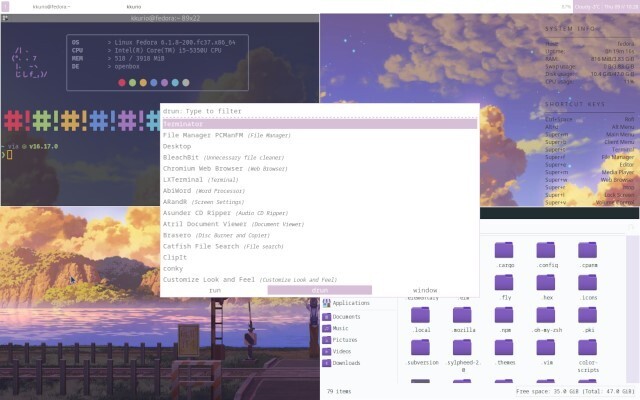Open the .cpanm folder icon
Viewport: 640px width, 400px height.
[588, 250]
